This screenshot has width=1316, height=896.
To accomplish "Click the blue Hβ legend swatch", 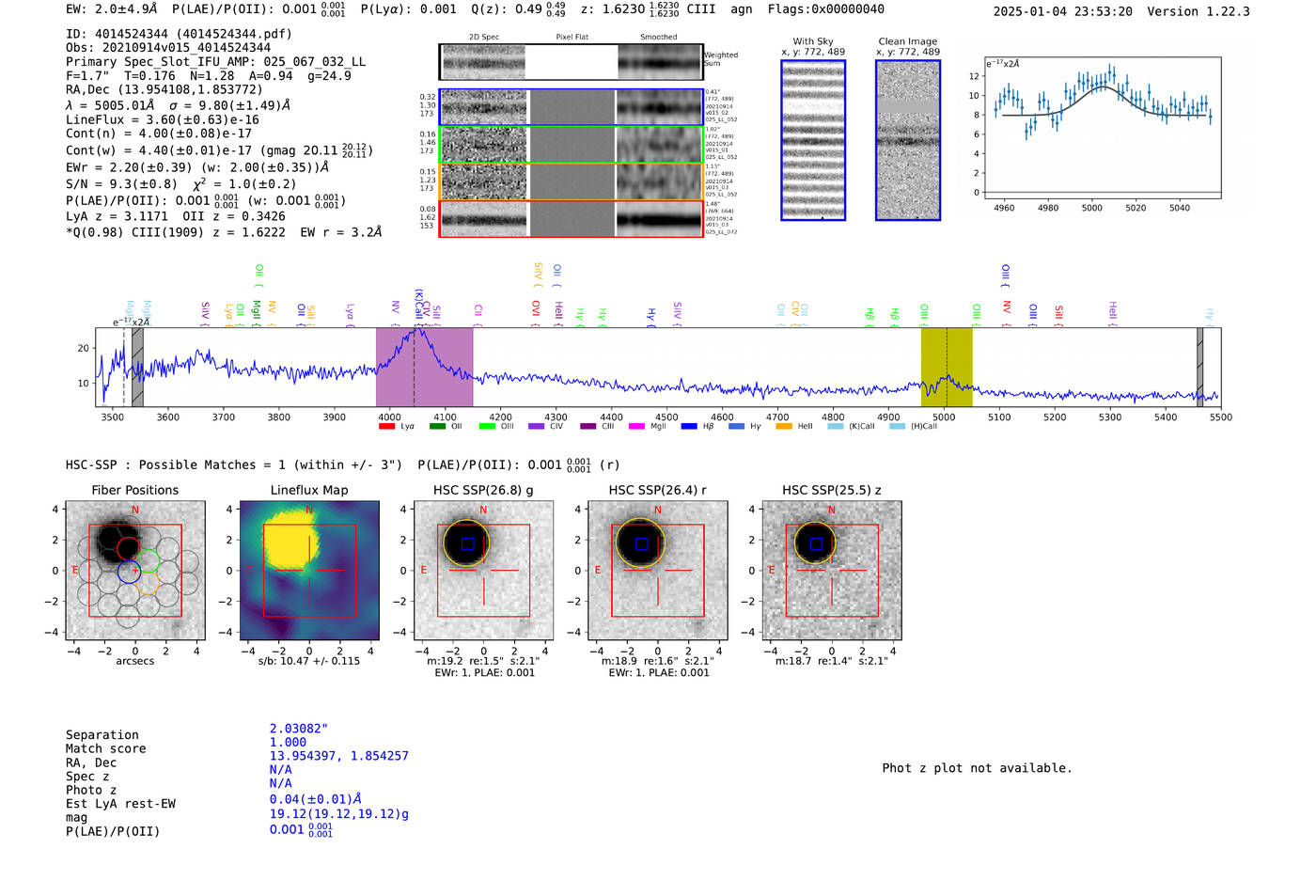I will pos(689,427).
